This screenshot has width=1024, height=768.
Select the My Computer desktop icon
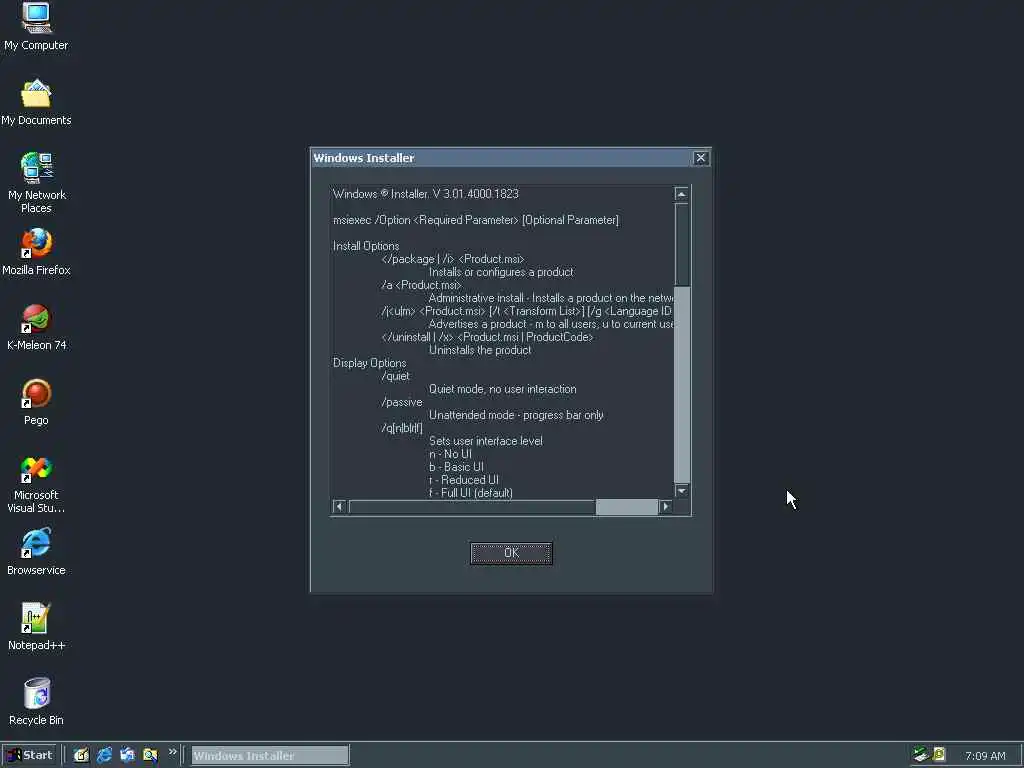pos(36,27)
